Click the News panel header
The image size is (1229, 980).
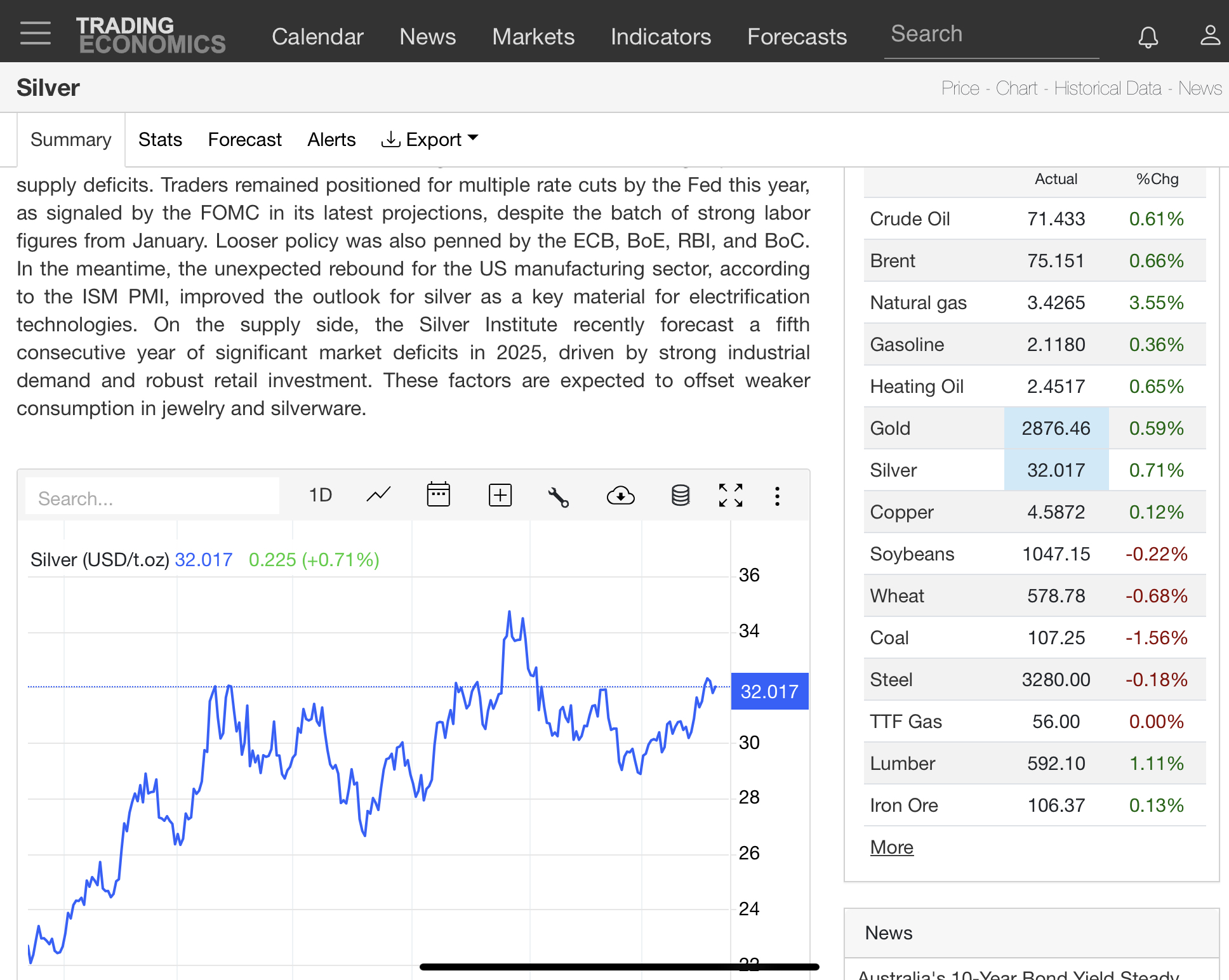[1032, 933]
